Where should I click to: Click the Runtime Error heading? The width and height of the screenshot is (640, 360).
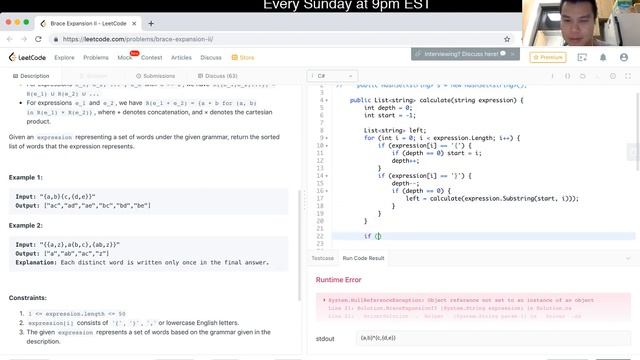(x=338, y=280)
